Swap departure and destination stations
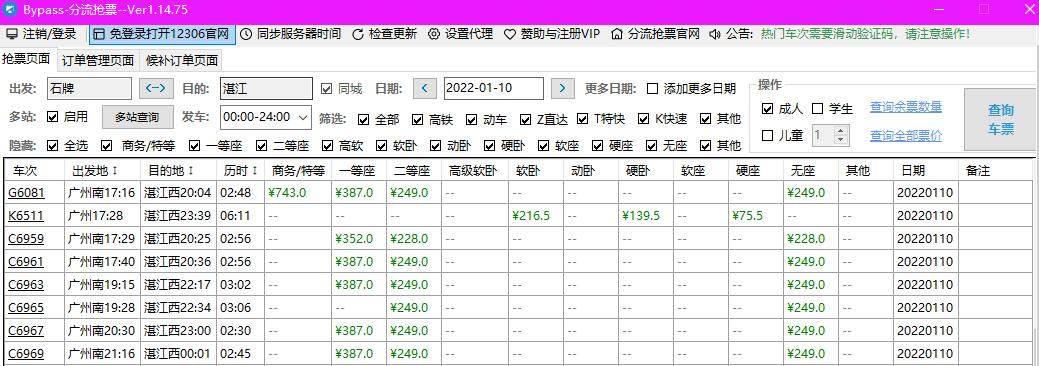The width and height of the screenshot is (1039, 366). click(x=156, y=88)
